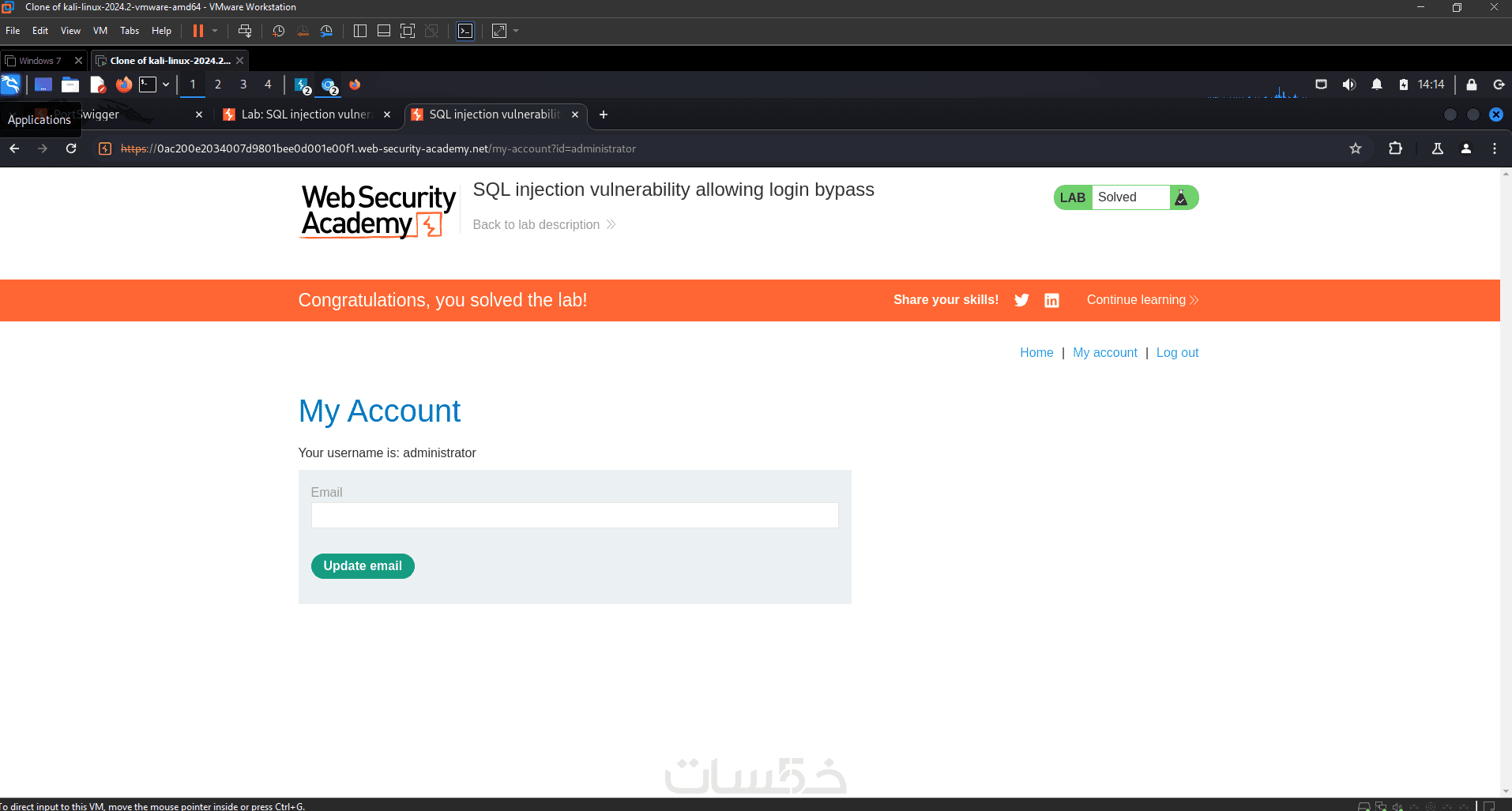Expand the terminal emulator dropdown arrow
This screenshot has height=811, width=1512.
click(x=166, y=84)
